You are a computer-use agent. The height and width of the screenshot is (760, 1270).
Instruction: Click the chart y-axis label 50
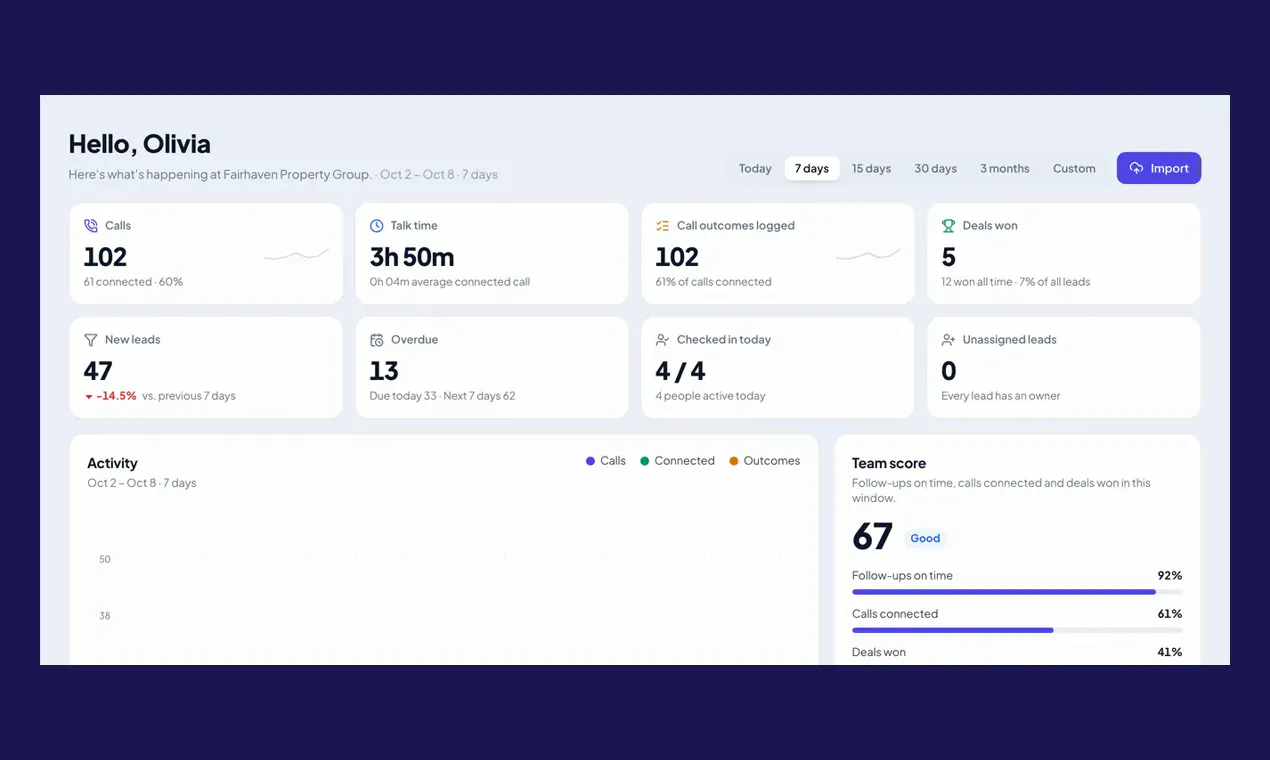105,560
